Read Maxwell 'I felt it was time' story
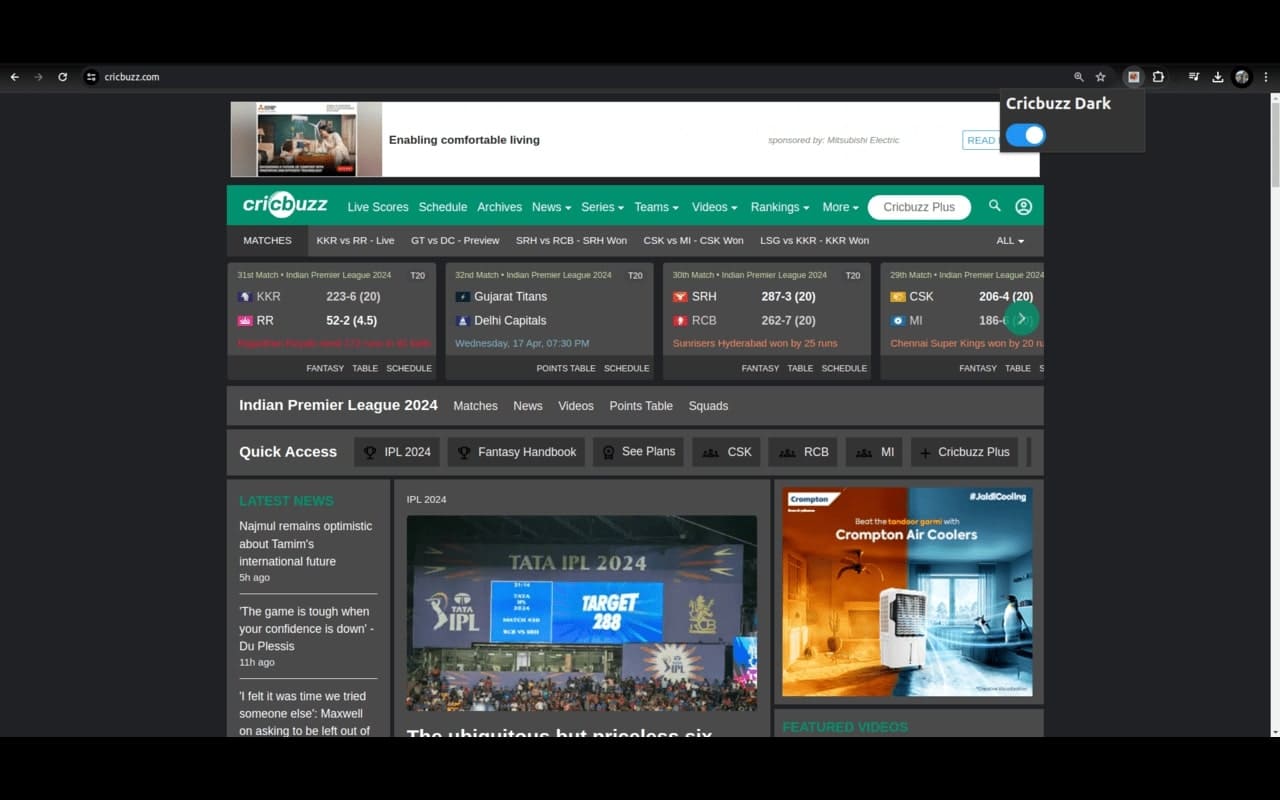 click(x=306, y=713)
